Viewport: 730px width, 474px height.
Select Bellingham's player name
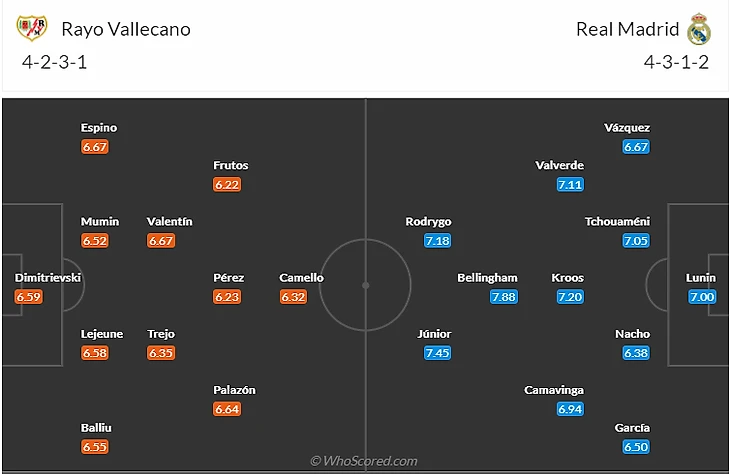[487, 278]
